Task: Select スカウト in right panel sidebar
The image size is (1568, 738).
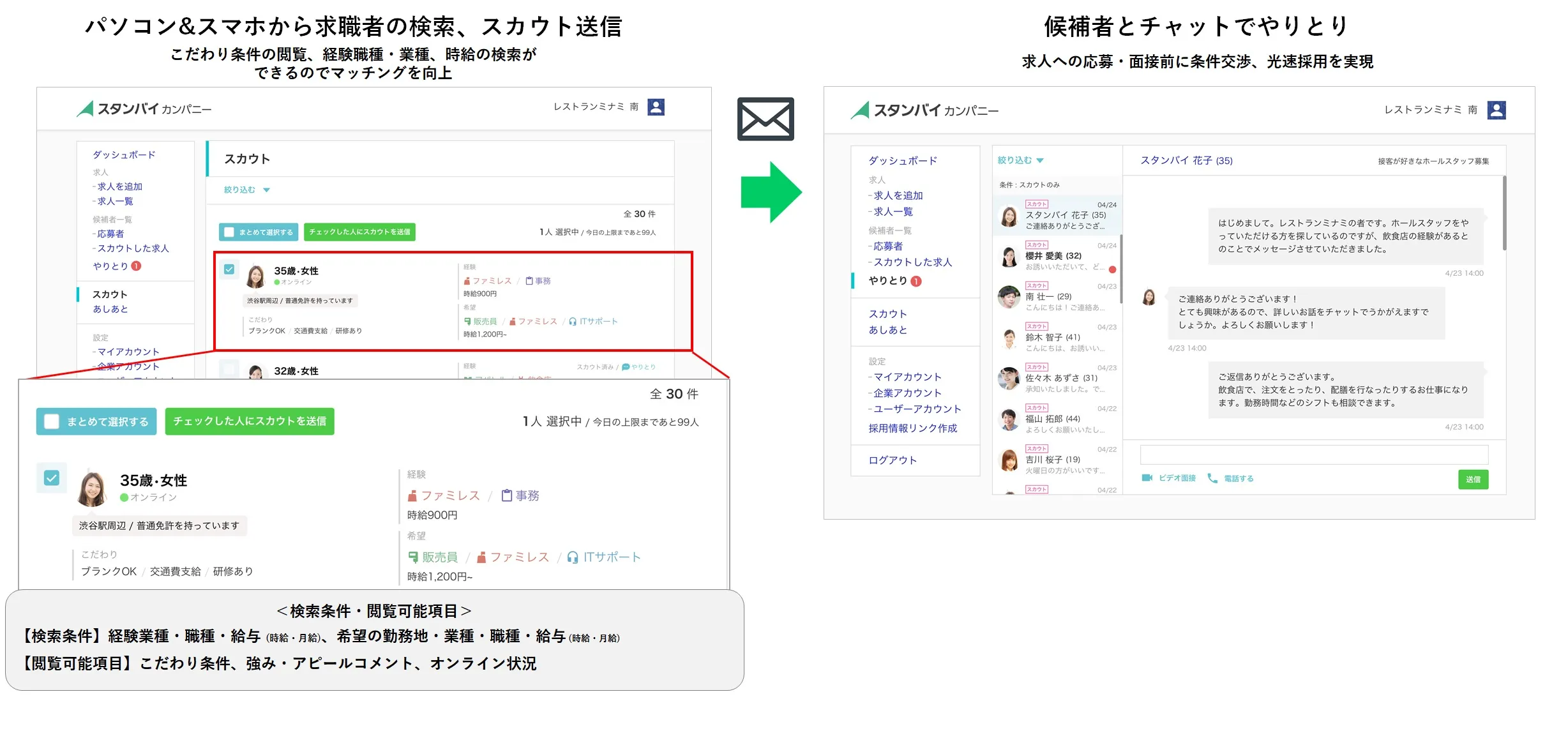Action: pyautogui.click(x=887, y=313)
